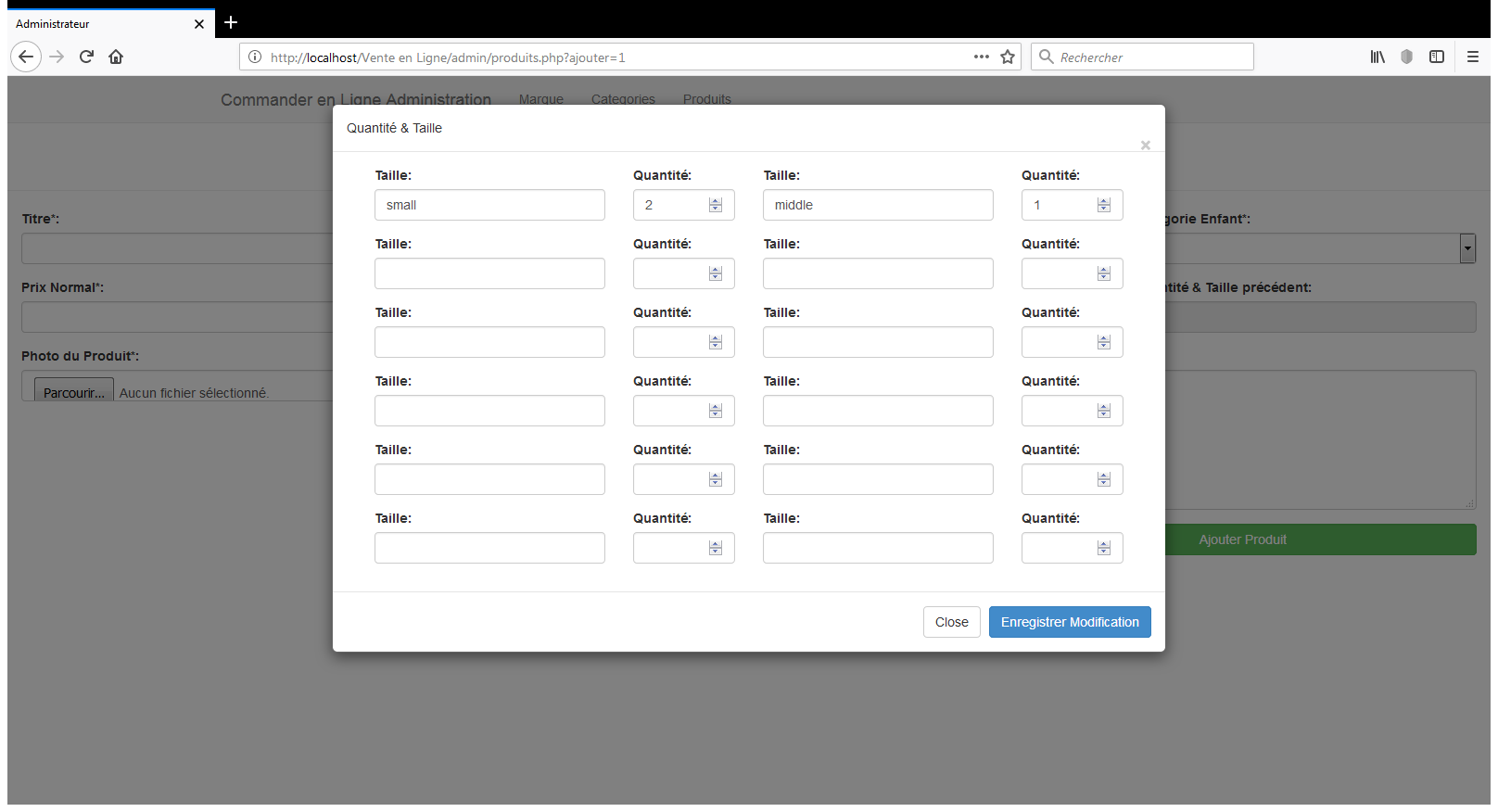
Task: Close the Administrateur tab
Action: (199, 24)
